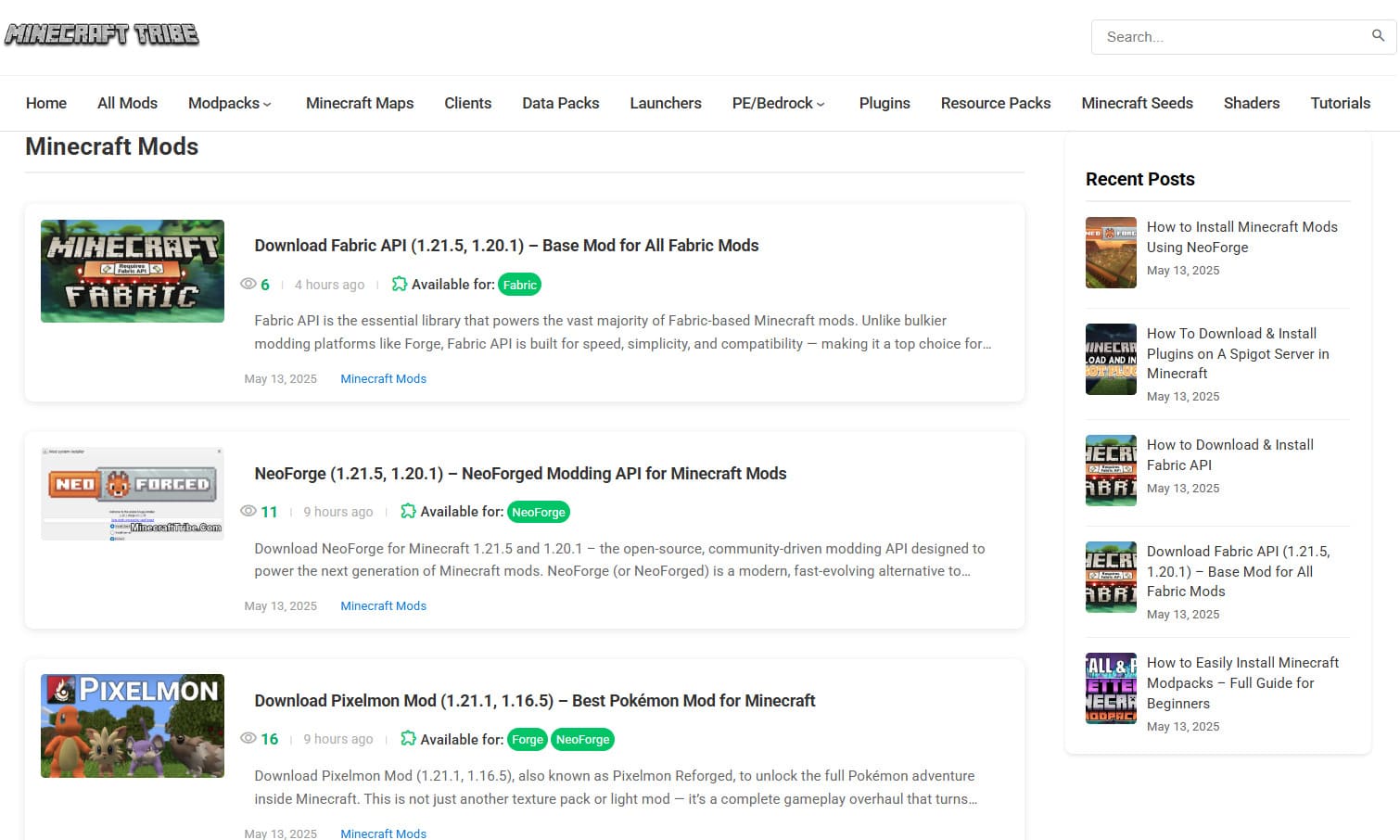Click the Minecraft Mods page heading

(111, 146)
